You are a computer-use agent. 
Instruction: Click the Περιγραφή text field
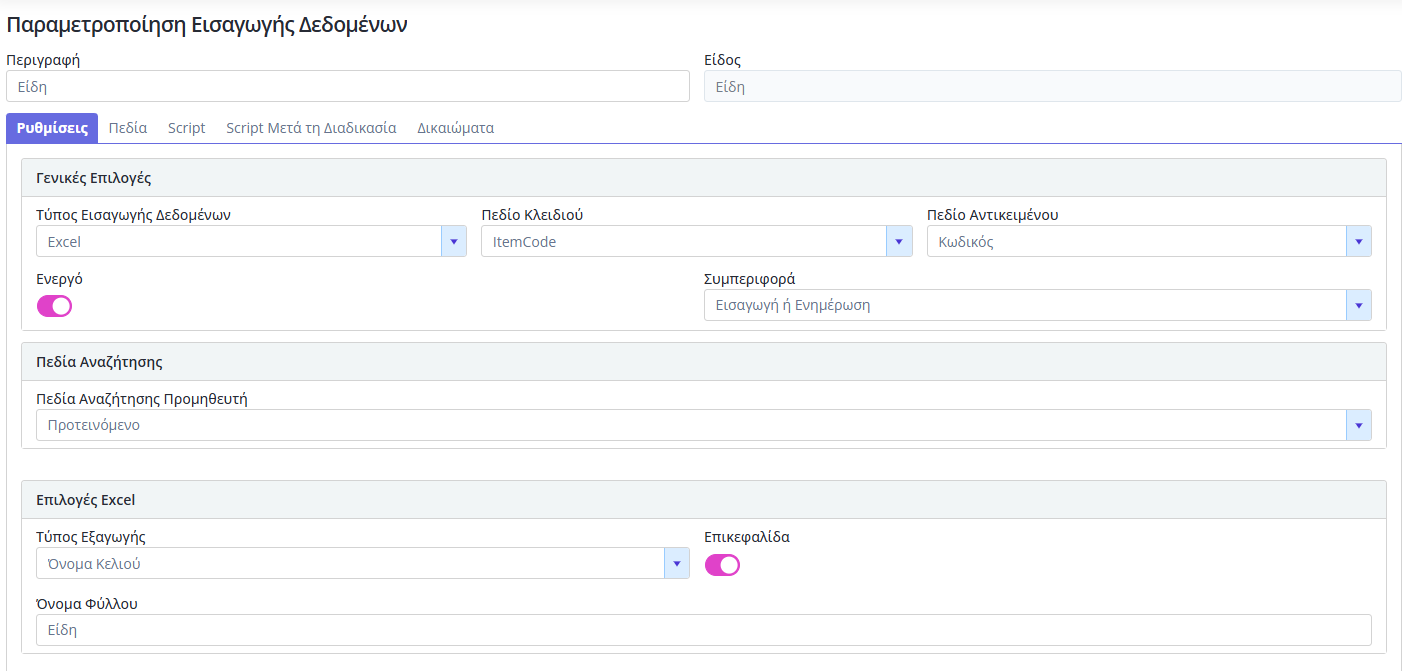tap(347, 87)
